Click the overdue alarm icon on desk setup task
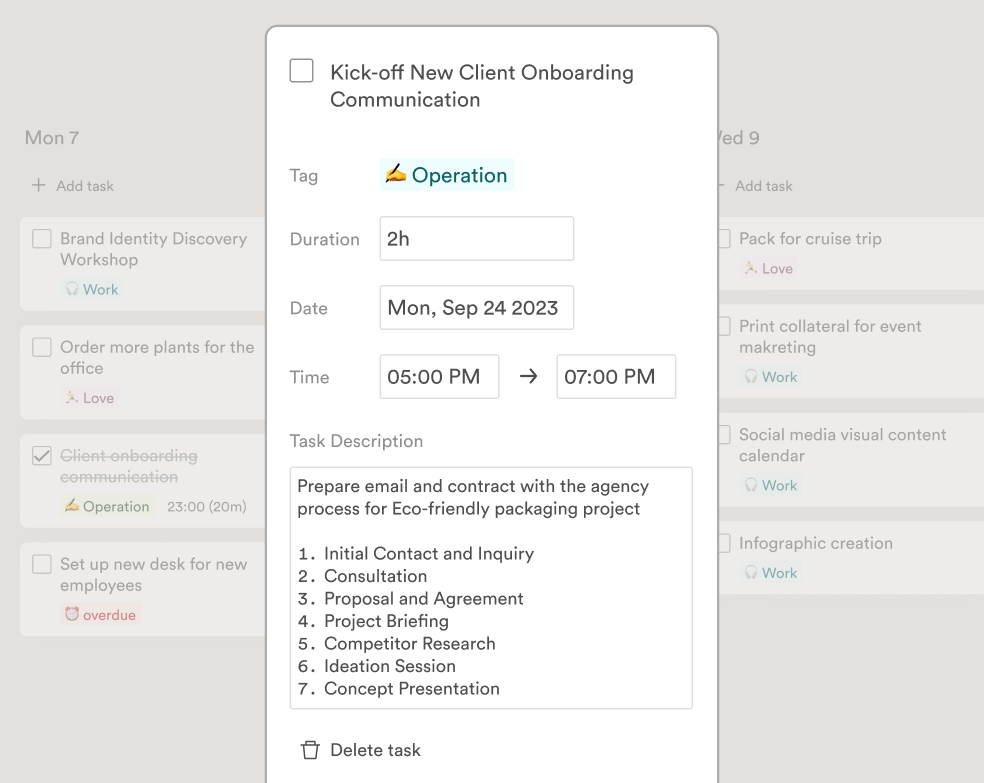 73,614
